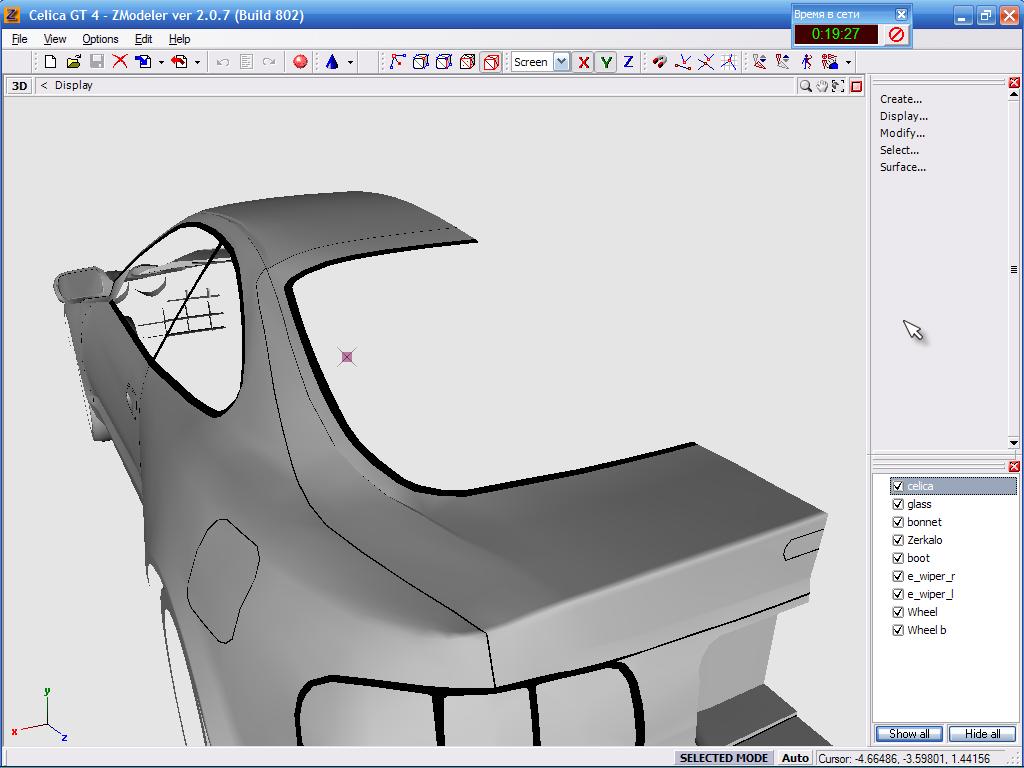Select the zoom magnifier in viewport
This screenshot has height=768, width=1024.
[x=805, y=86]
